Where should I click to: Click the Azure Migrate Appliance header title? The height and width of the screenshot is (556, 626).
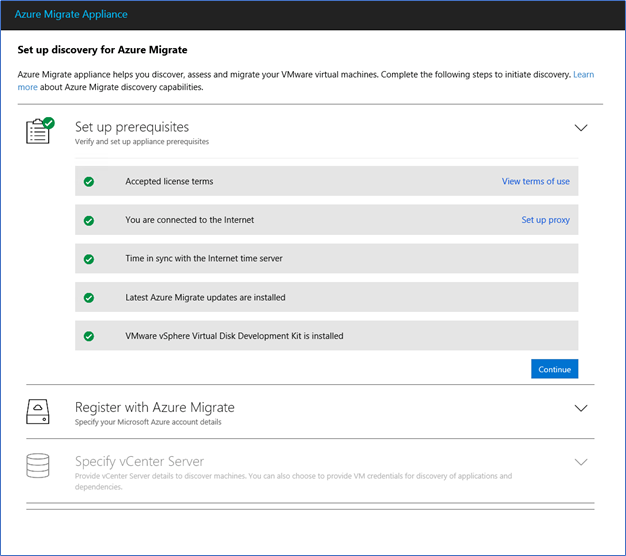[x=71, y=14]
